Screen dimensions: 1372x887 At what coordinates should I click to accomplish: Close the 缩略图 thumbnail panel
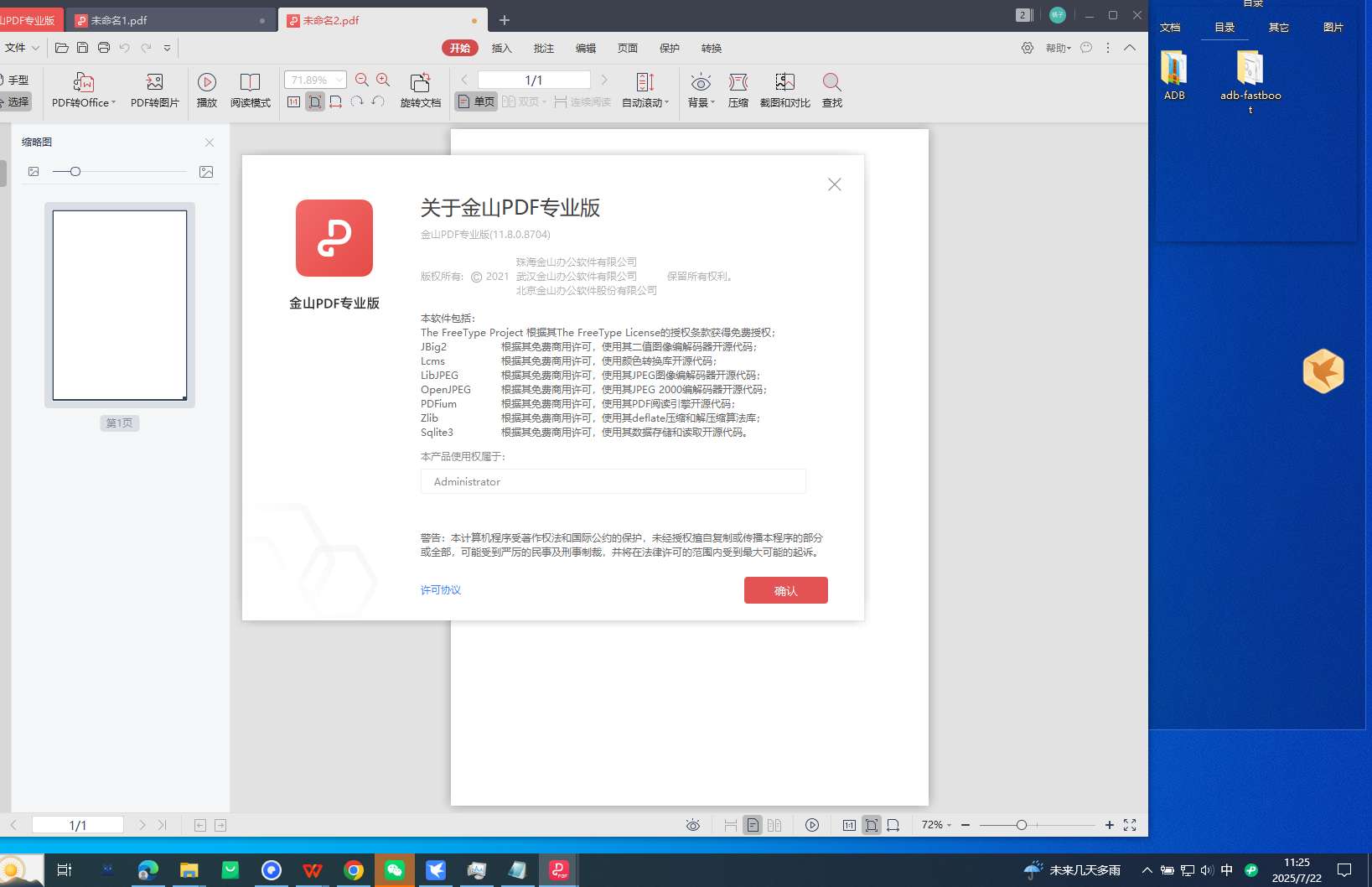click(x=210, y=143)
